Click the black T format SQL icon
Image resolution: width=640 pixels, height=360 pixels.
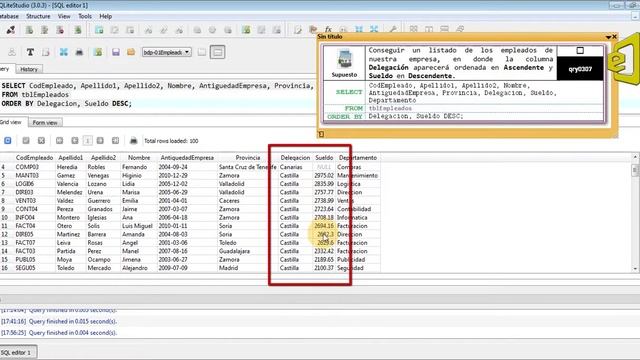(30, 52)
